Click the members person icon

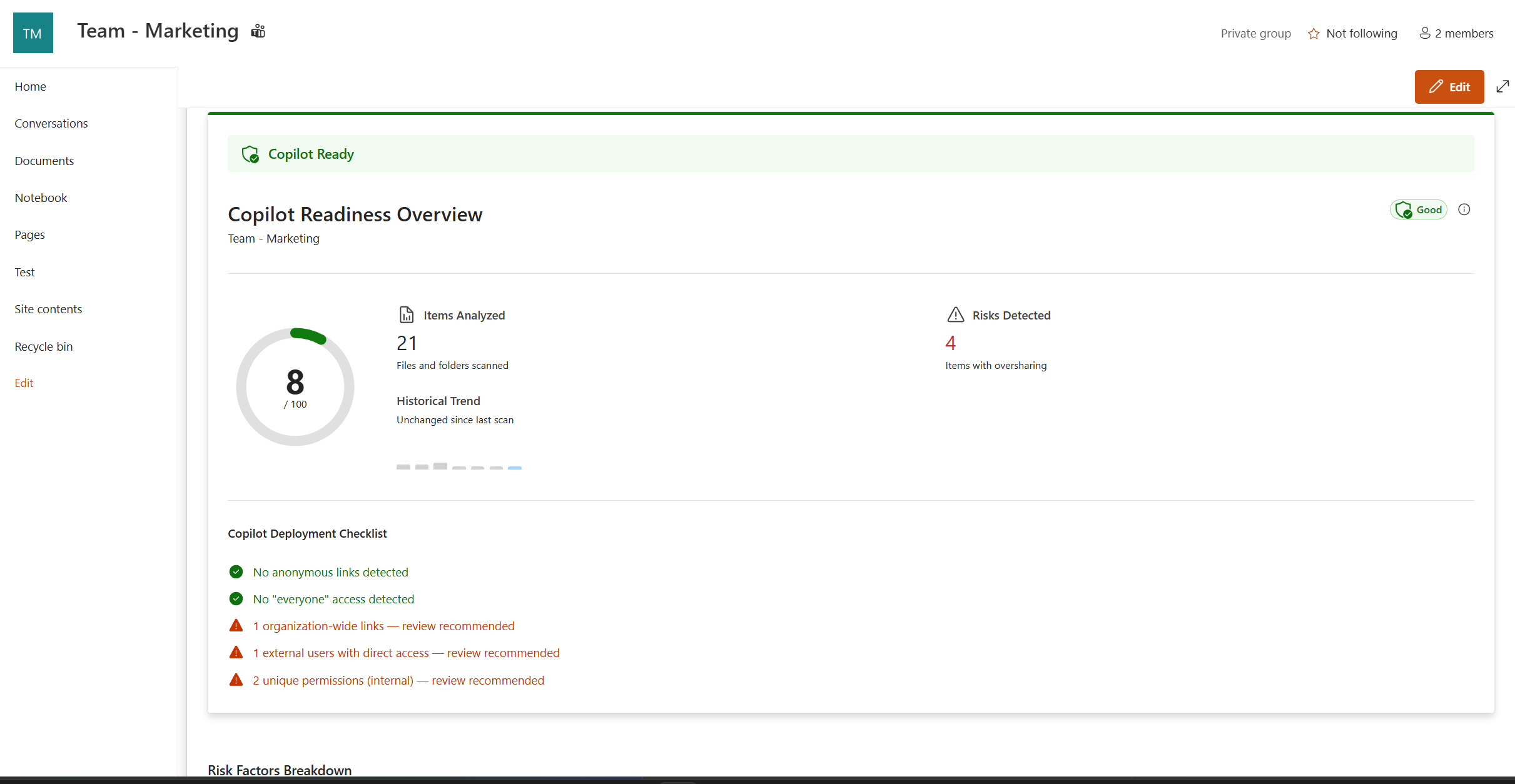coord(1425,33)
